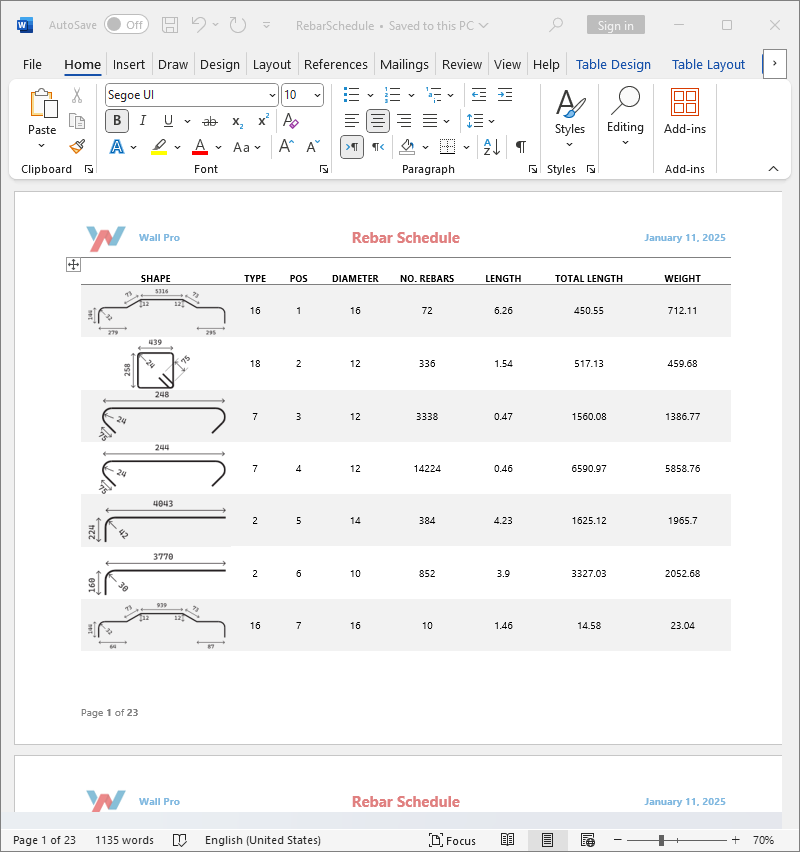
Task: Click the Copy icon in Clipboard
Action: point(77,121)
